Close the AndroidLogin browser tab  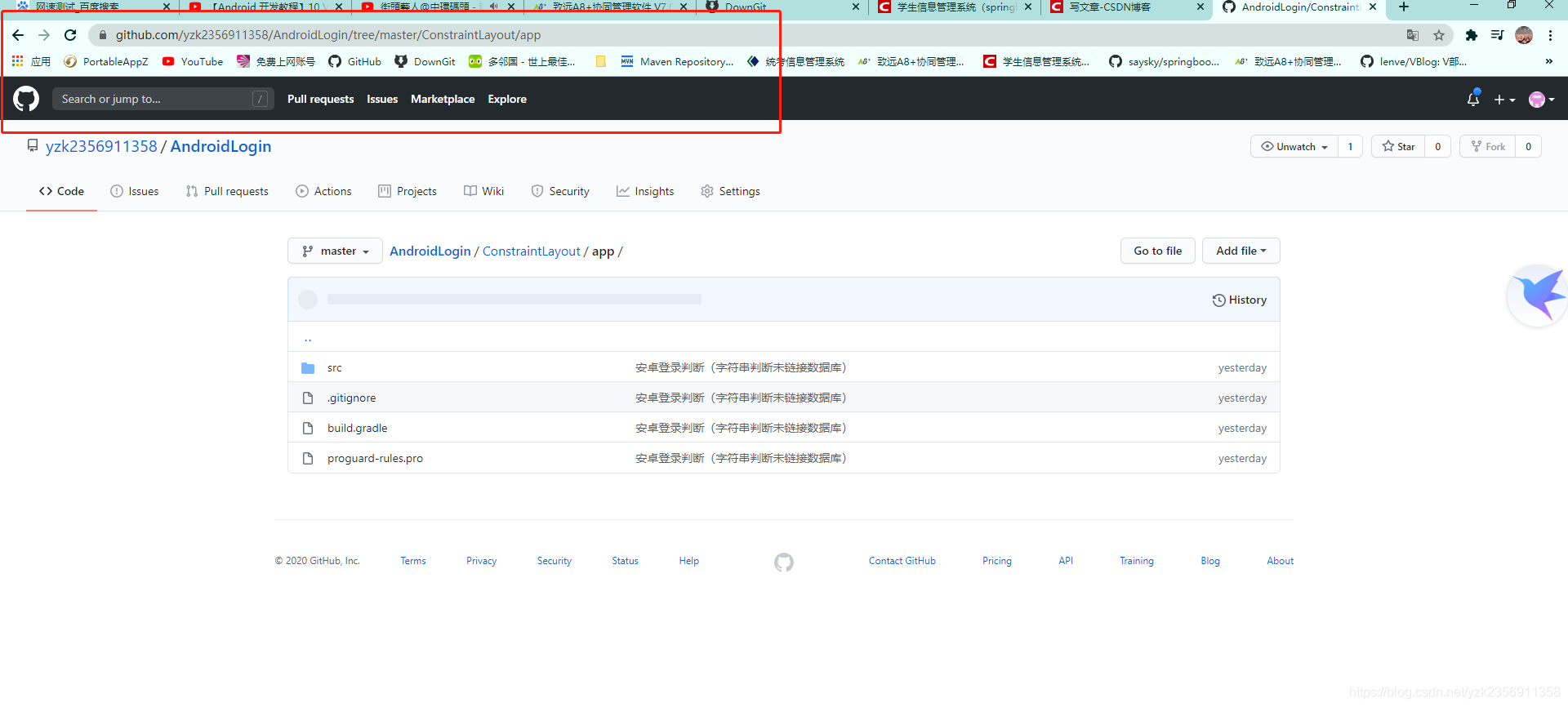coord(1373,7)
